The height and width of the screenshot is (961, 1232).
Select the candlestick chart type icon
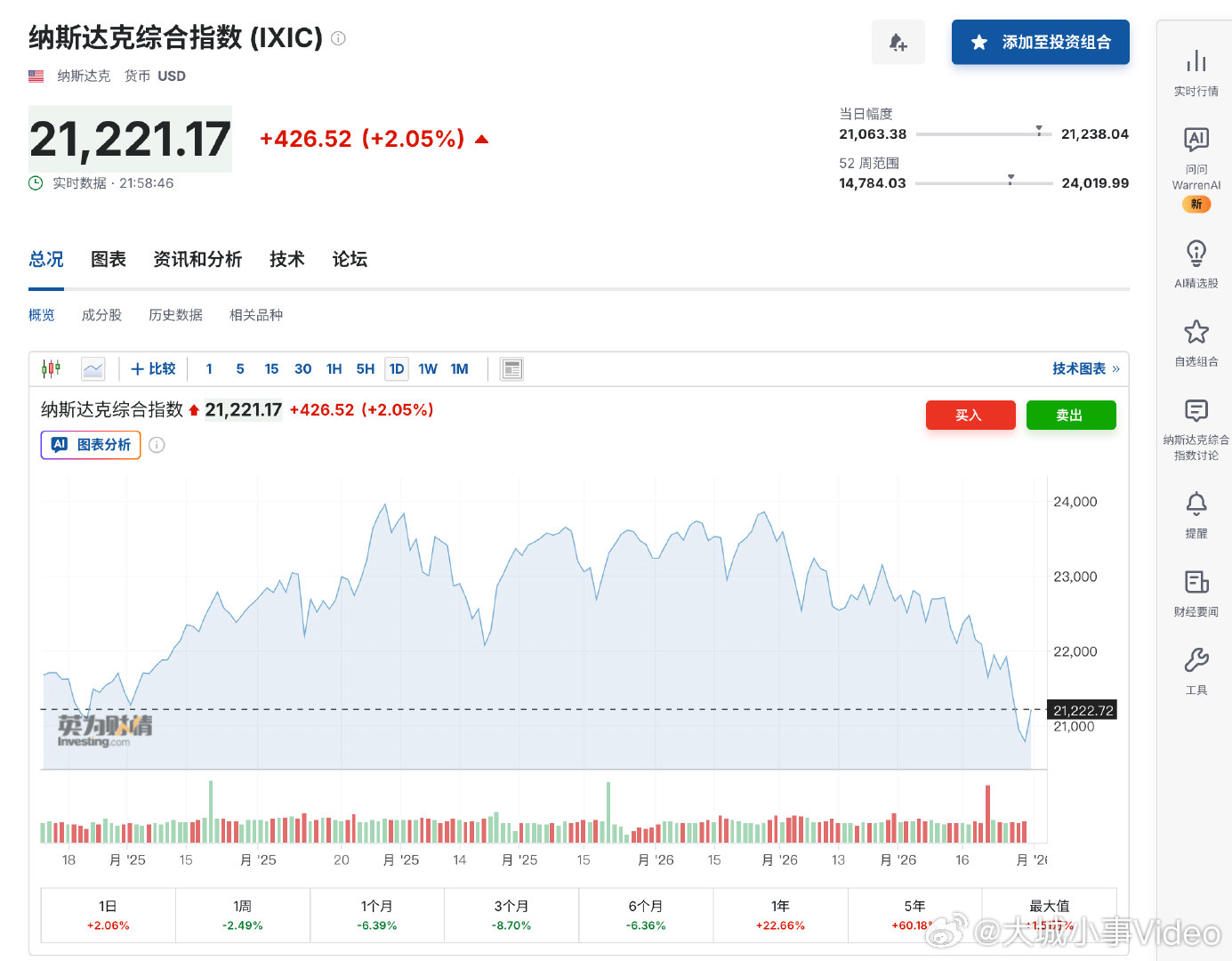point(51,368)
